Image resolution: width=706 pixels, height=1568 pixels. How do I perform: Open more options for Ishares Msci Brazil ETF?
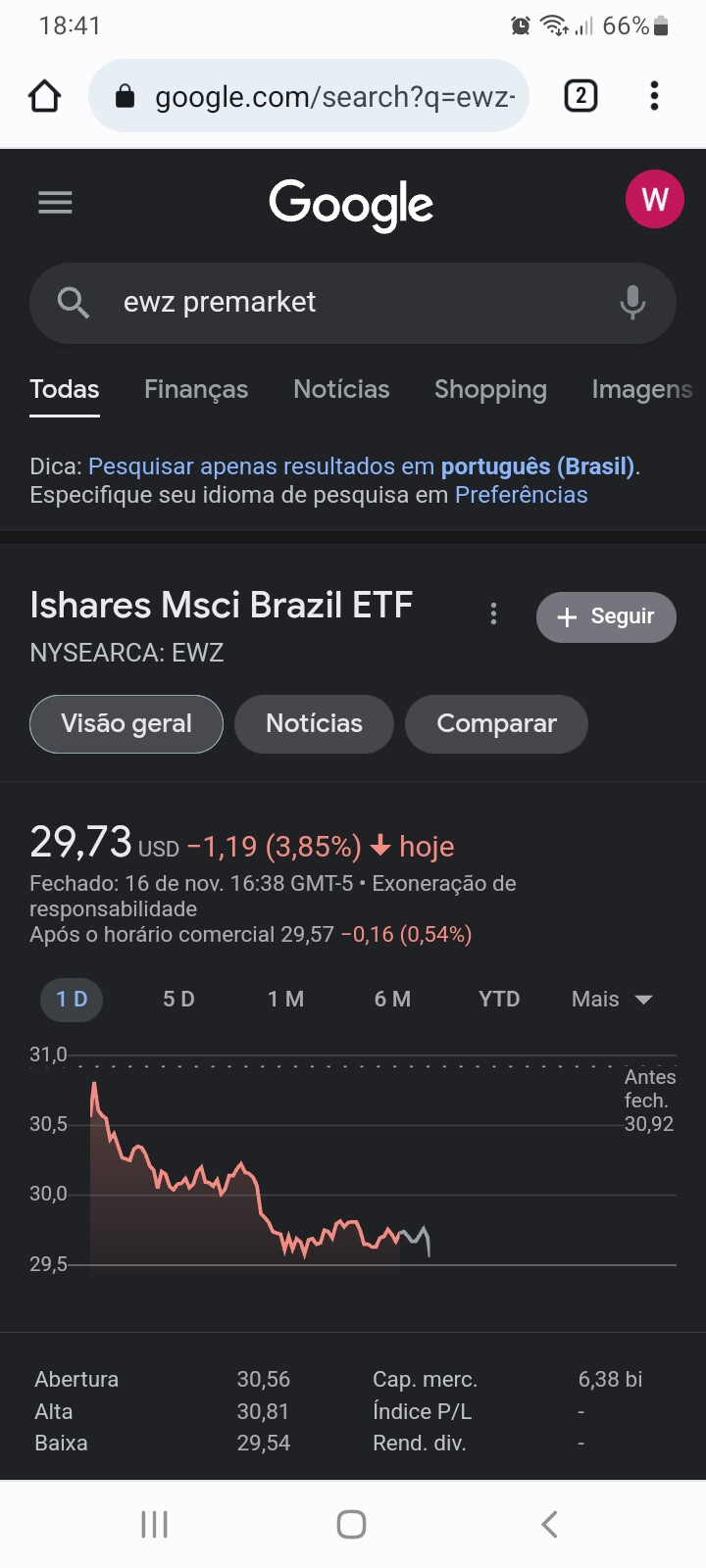(x=493, y=614)
